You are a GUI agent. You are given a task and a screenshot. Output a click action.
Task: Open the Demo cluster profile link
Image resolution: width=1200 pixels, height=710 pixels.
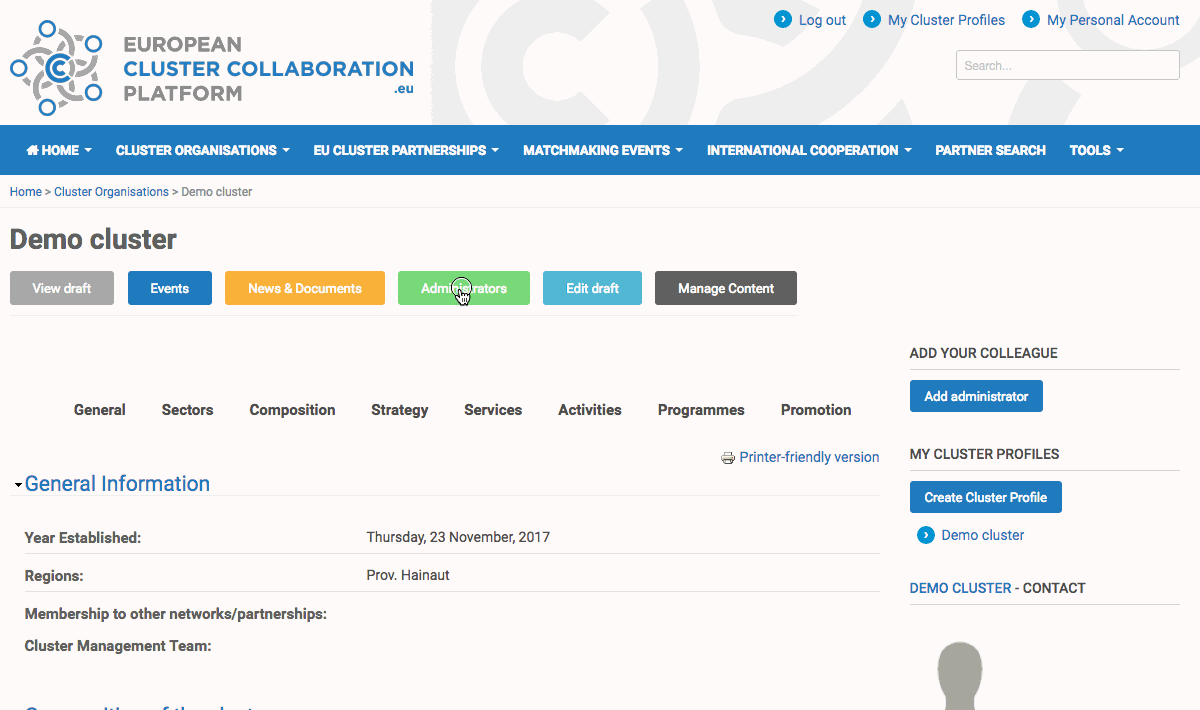[983, 535]
